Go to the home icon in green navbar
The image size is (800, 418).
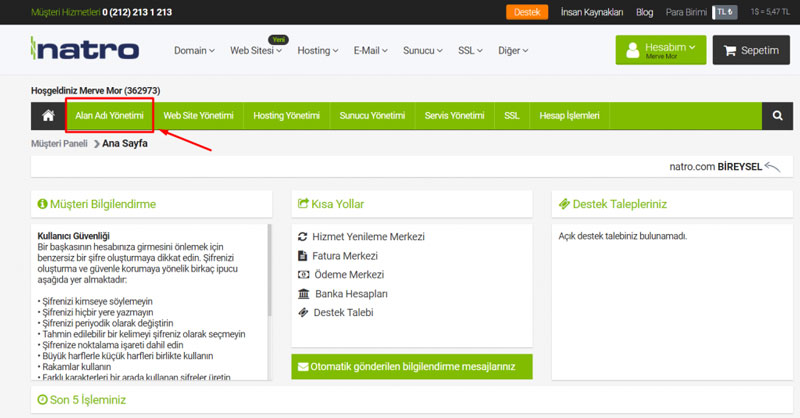pos(48,116)
